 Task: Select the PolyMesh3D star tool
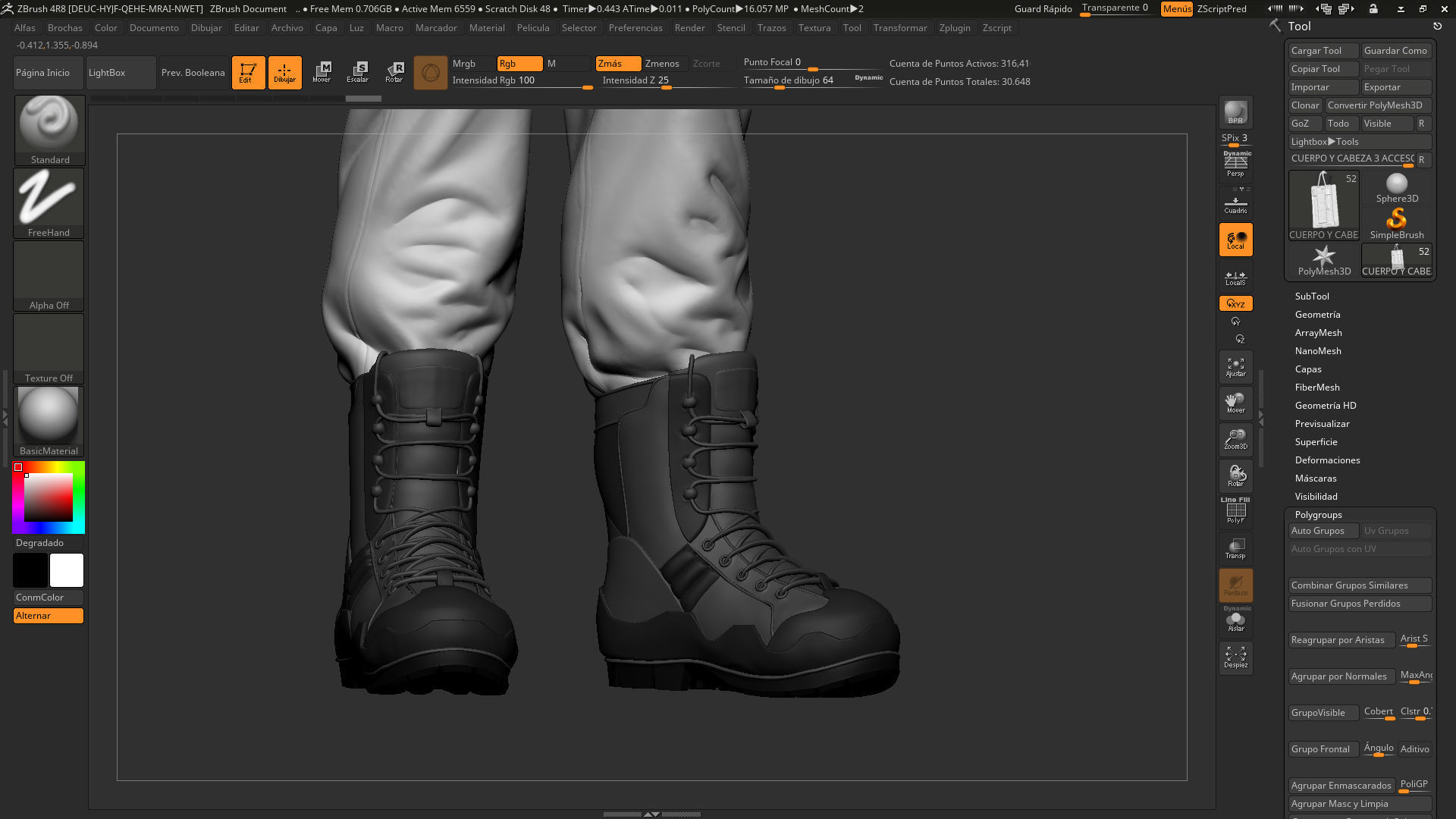pyautogui.click(x=1324, y=261)
